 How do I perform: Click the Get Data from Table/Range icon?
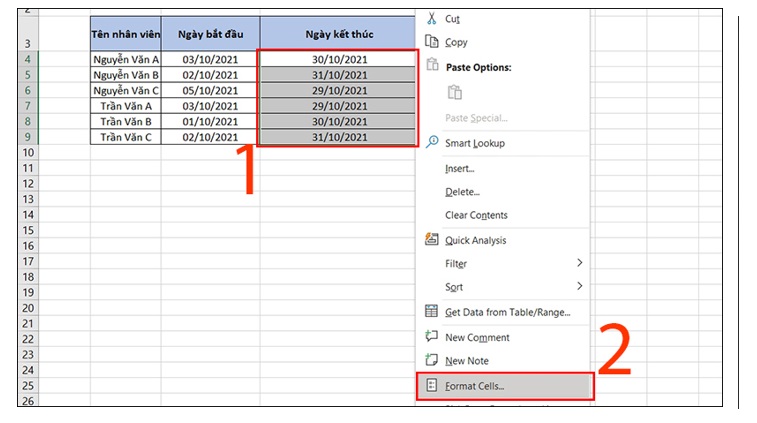pos(432,312)
